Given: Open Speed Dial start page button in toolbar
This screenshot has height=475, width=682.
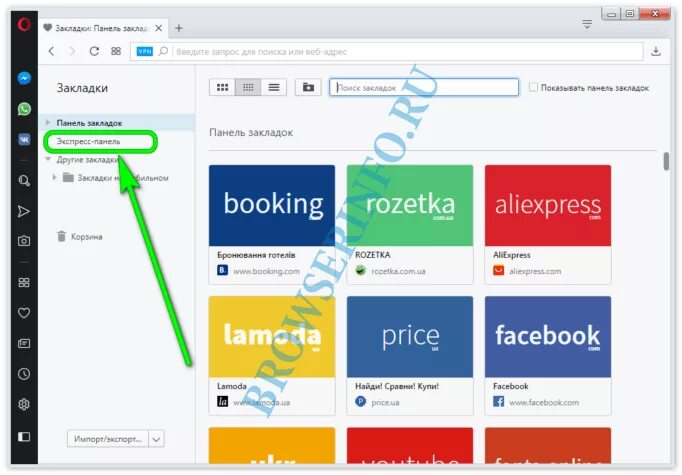Looking at the screenshot, I should (x=116, y=51).
